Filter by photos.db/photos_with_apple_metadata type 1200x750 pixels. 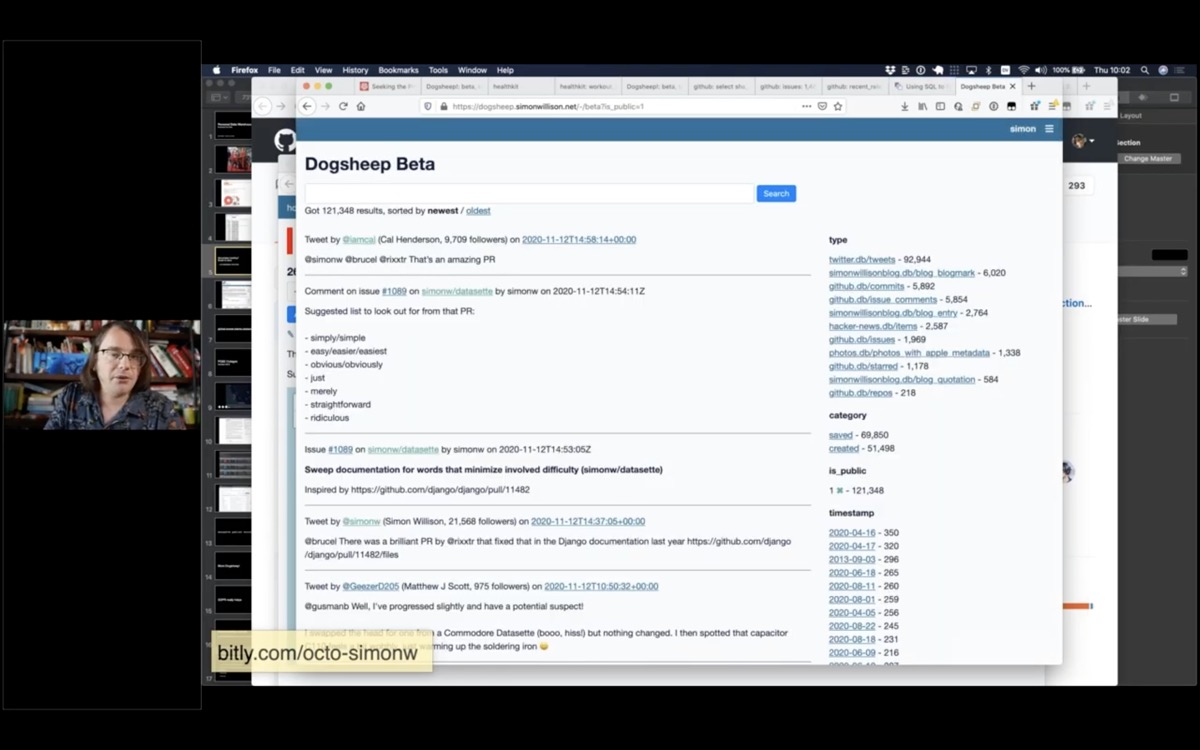909,353
